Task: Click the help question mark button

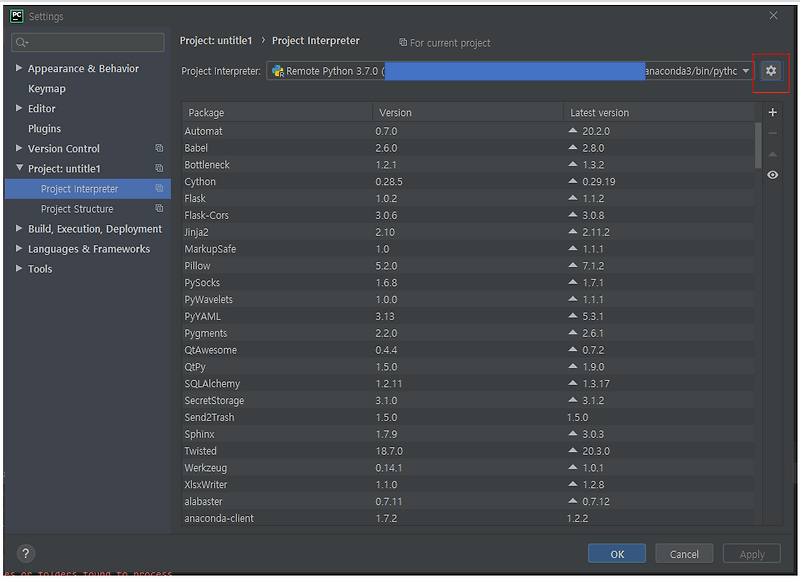Action: click(26, 554)
